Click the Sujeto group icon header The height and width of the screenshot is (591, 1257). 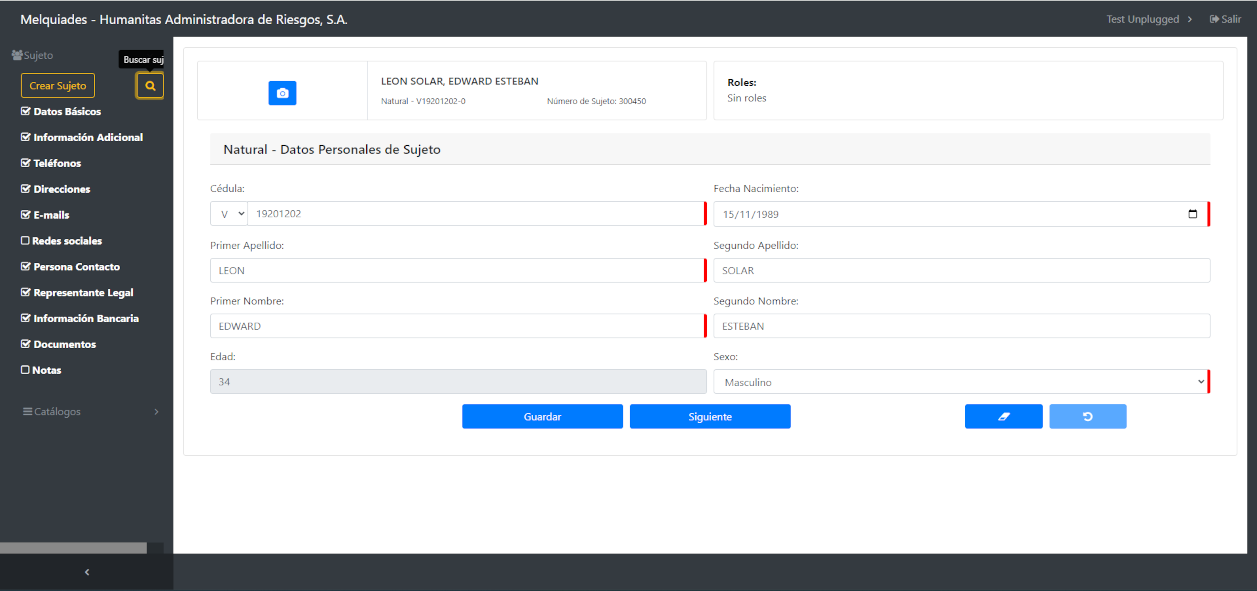[17, 56]
